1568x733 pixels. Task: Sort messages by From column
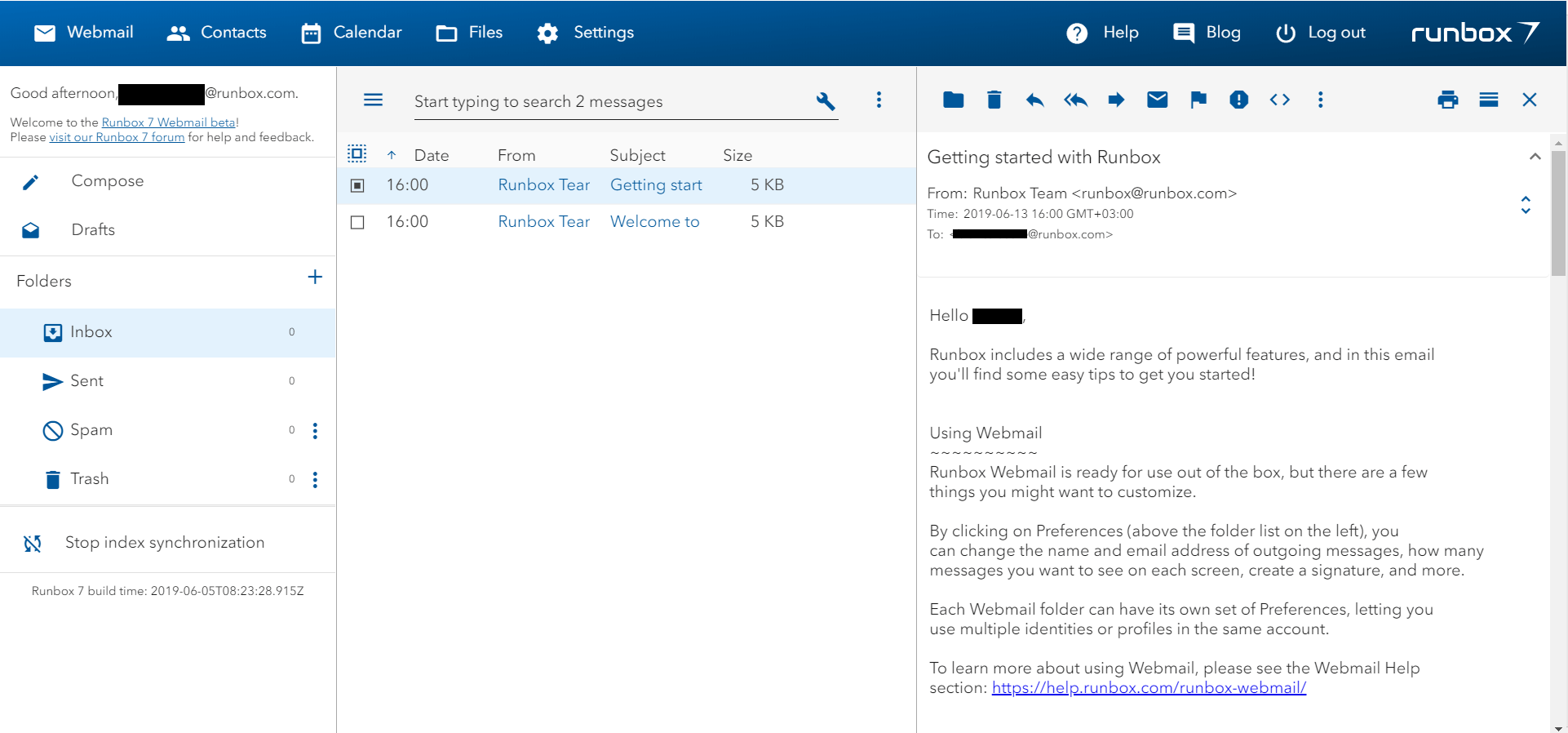(516, 155)
